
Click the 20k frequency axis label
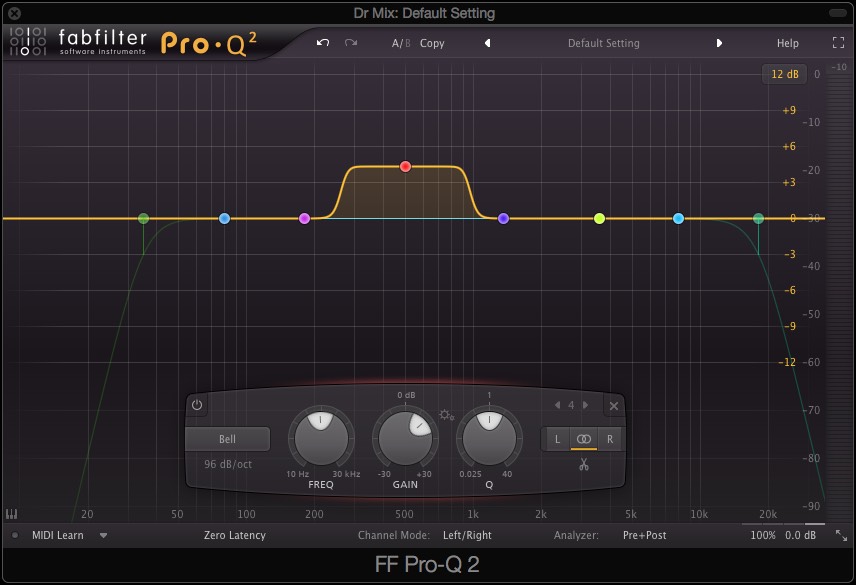768,514
